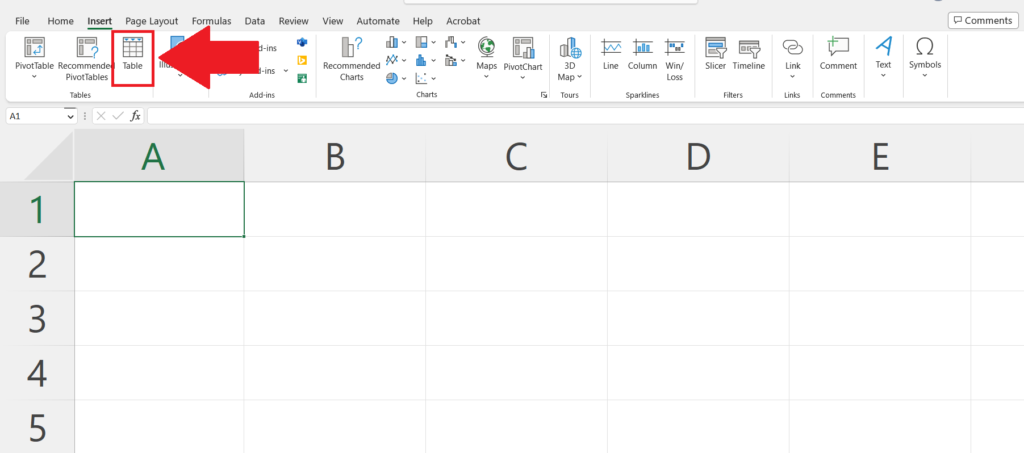Click the Recommended PivotTables icon
Viewport: 1024px width, 453px height.
93,58
